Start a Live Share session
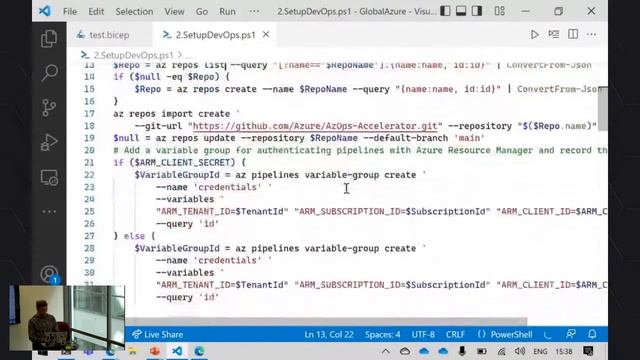Screen dimensions: 640x360 point(158,335)
